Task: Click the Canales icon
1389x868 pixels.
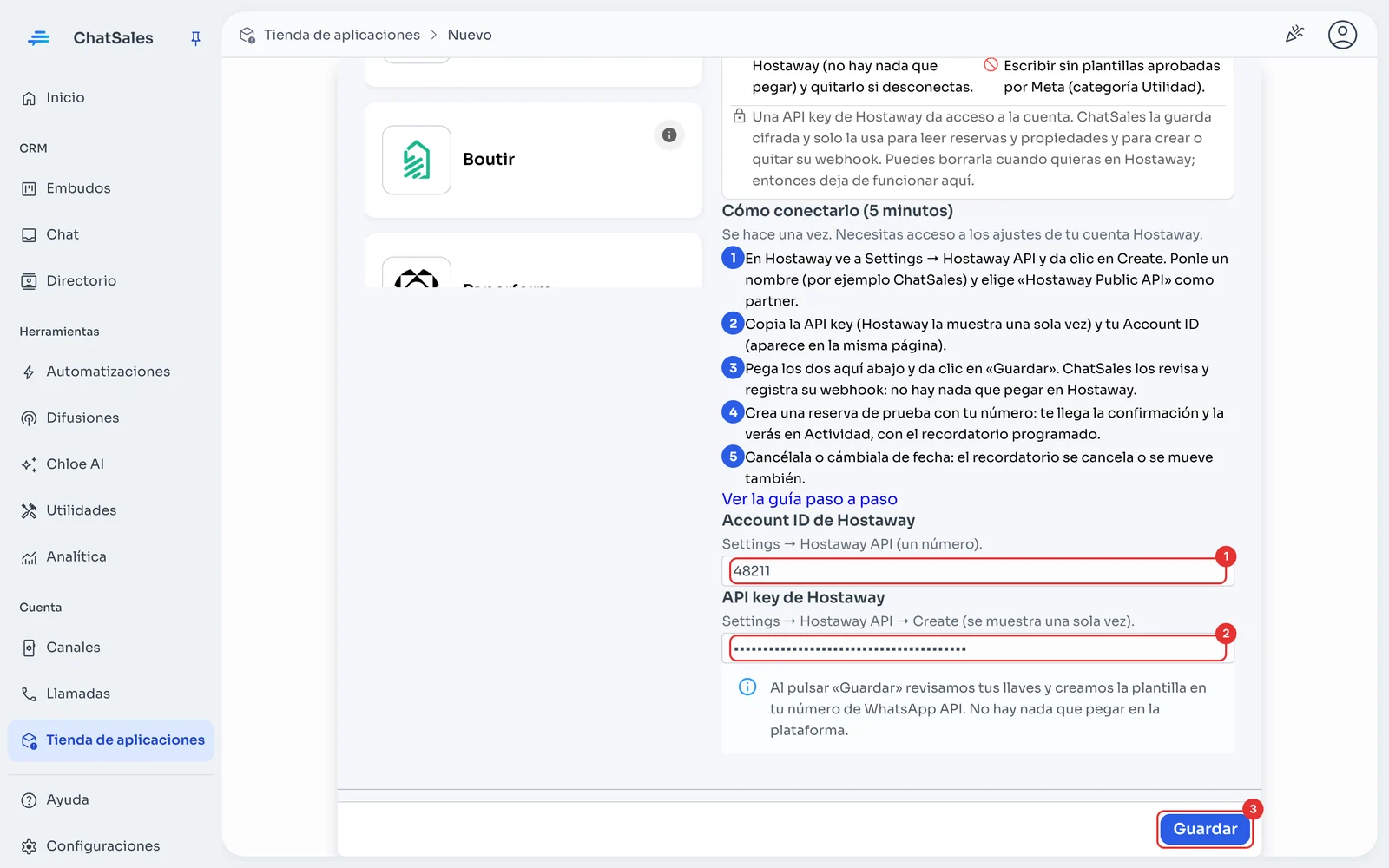Action: coord(29,648)
